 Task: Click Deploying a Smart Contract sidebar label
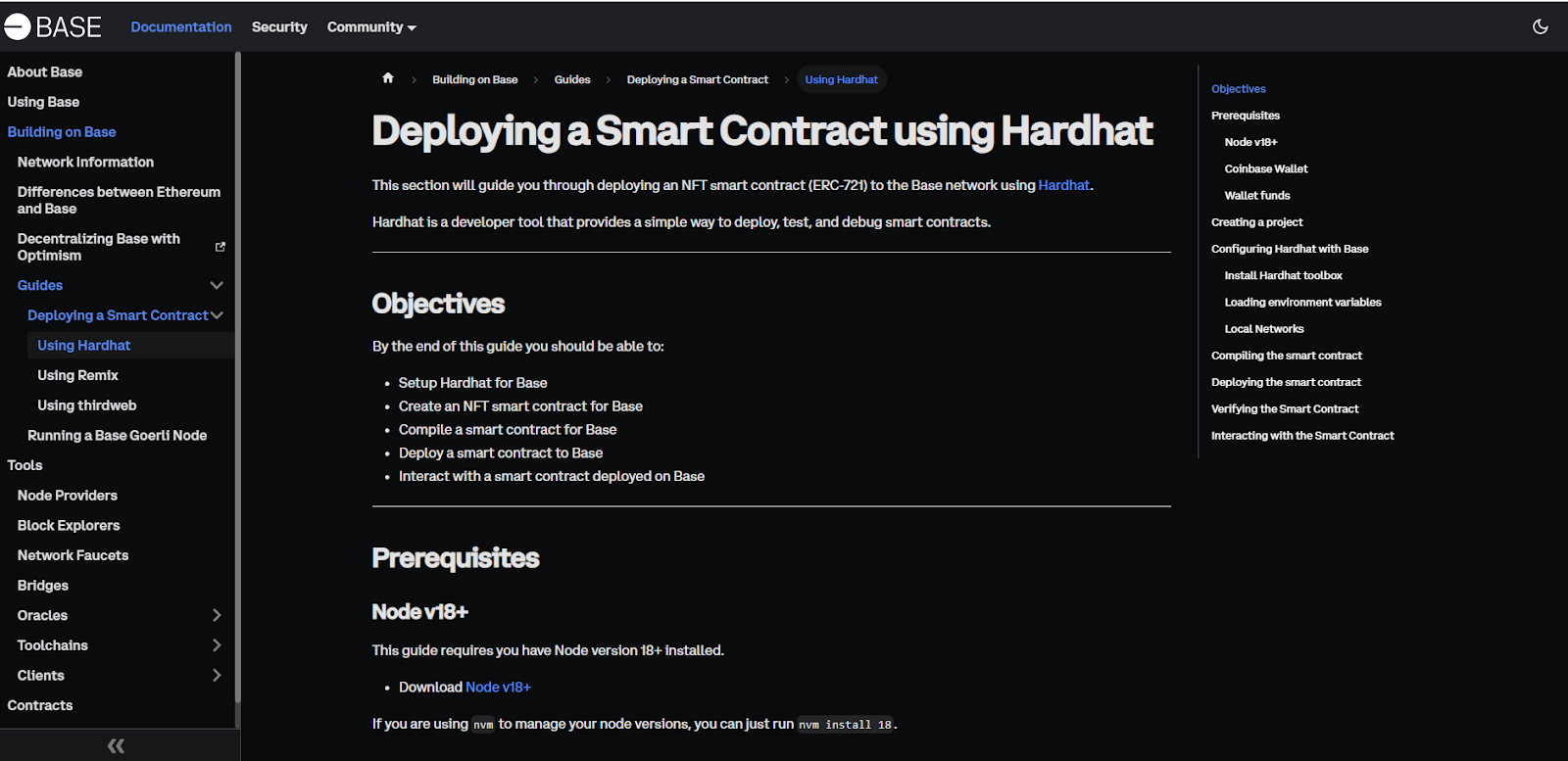tap(118, 315)
